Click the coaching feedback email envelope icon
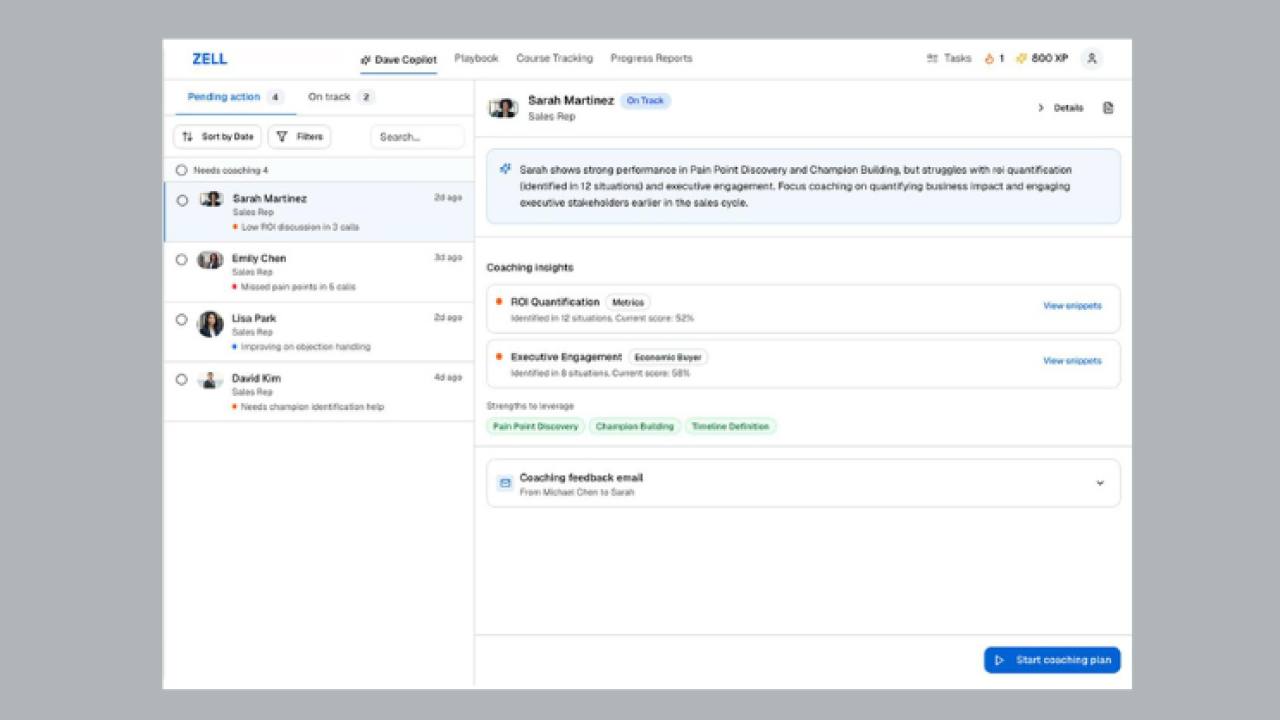 (x=505, y=483)
